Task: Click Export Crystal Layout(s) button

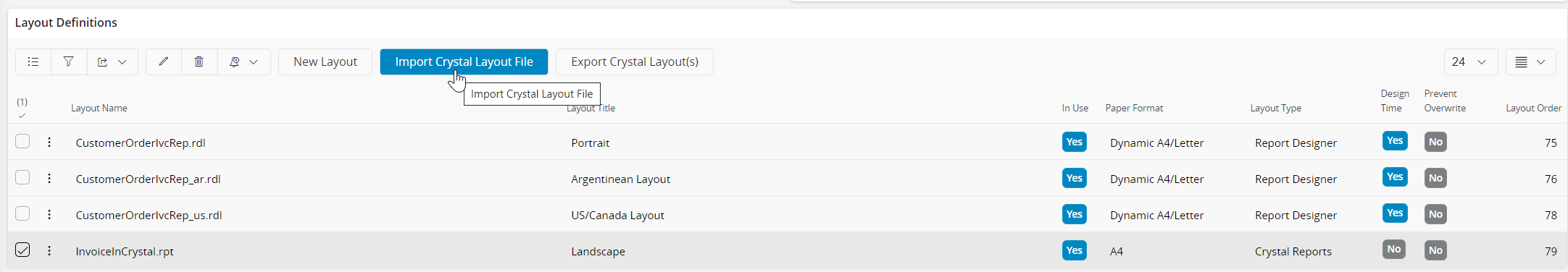Action: tap(635, 62)
